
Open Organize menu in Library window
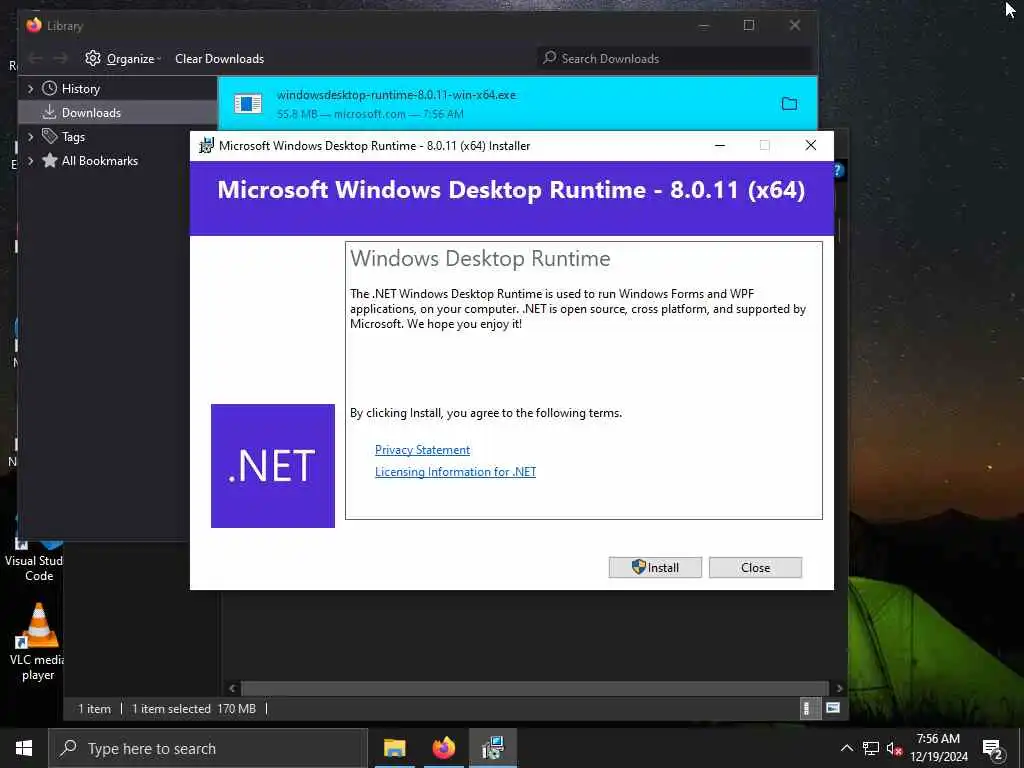(x=123, y=59)
